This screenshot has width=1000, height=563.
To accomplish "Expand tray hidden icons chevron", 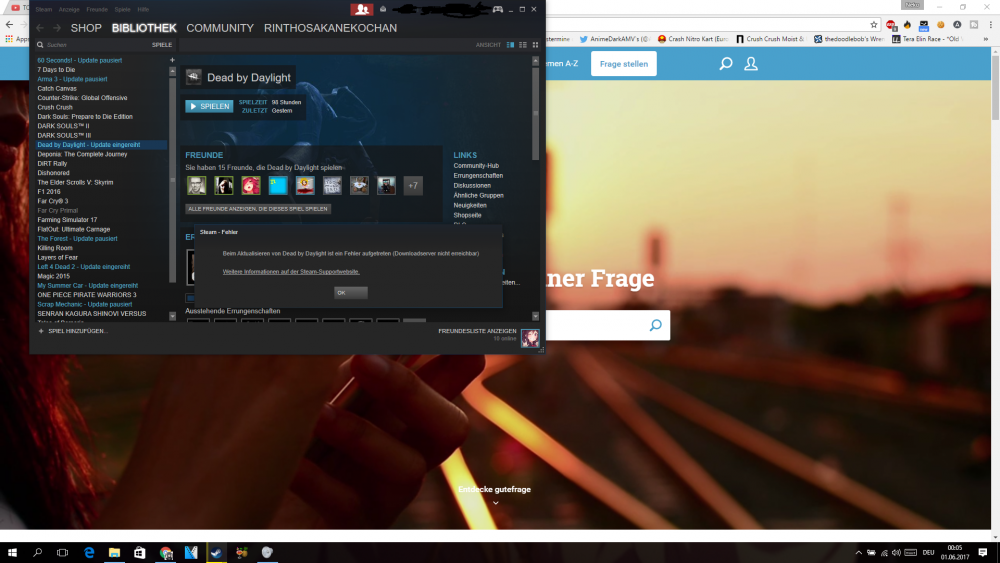I will point(858,552).
